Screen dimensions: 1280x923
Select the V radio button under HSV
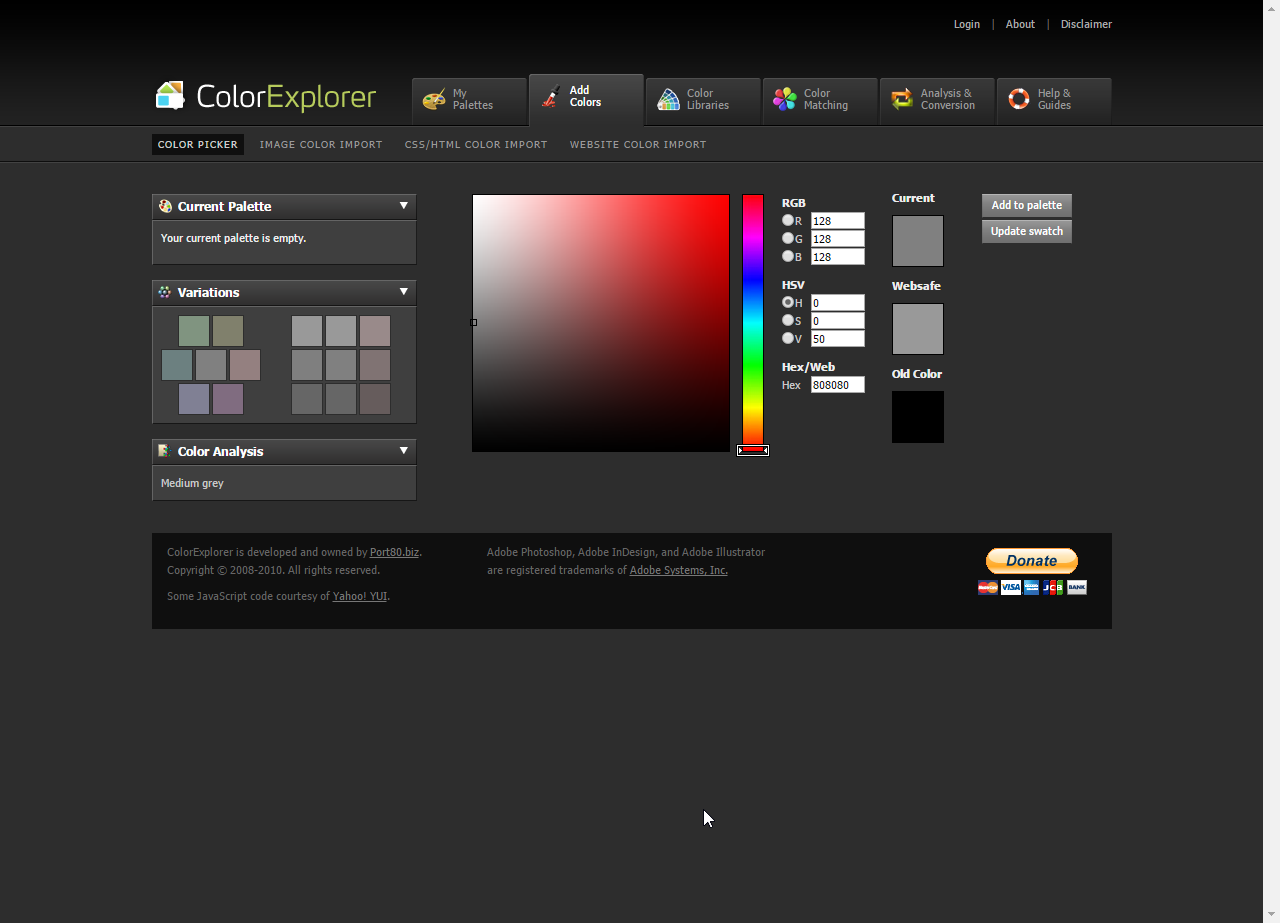[788, 338]
